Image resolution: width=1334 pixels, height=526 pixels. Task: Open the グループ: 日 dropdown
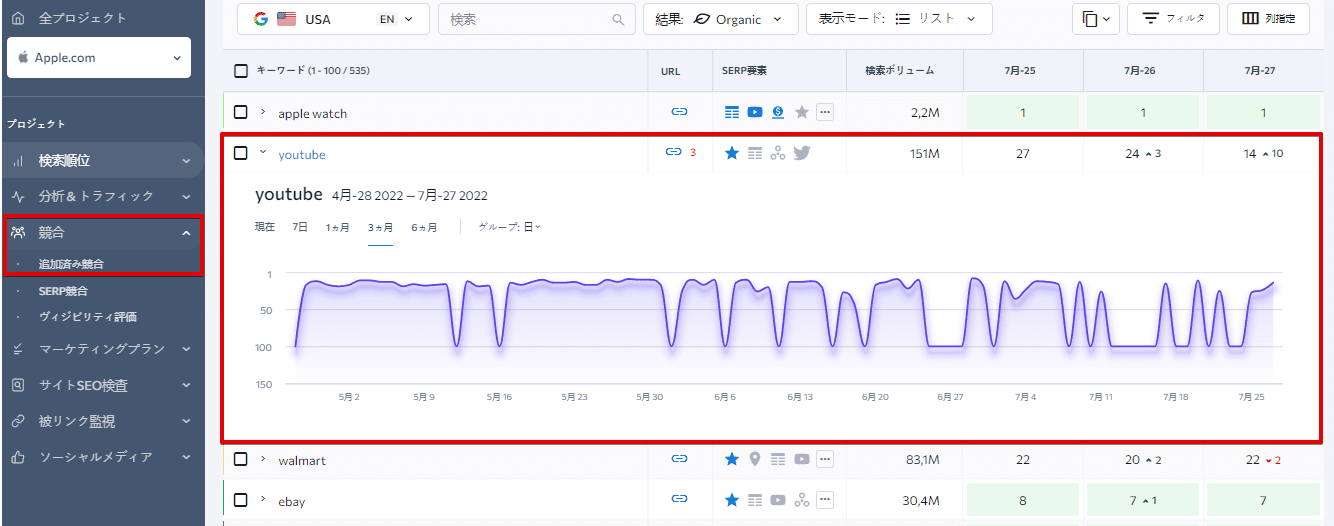coord(510,227)
